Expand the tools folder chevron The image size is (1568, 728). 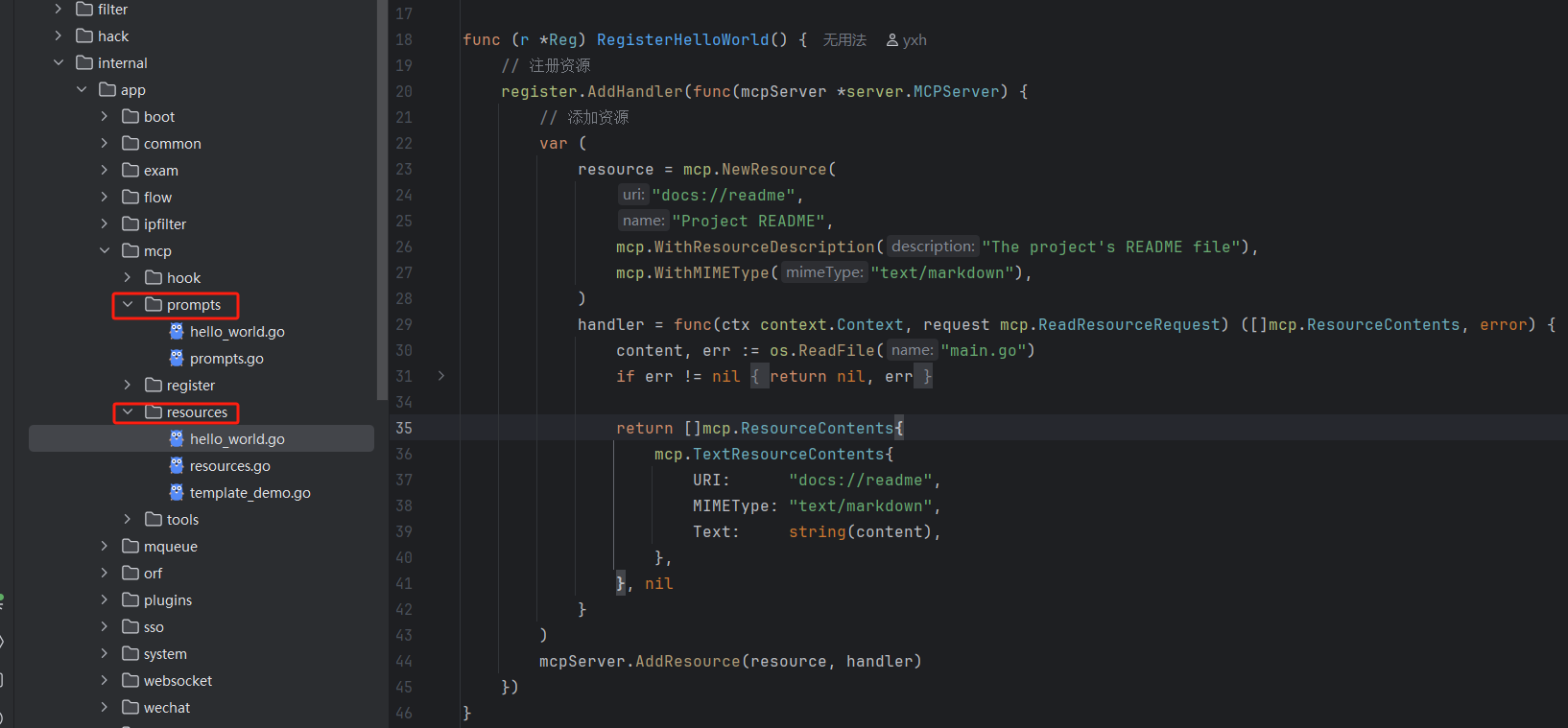(128, 519)
